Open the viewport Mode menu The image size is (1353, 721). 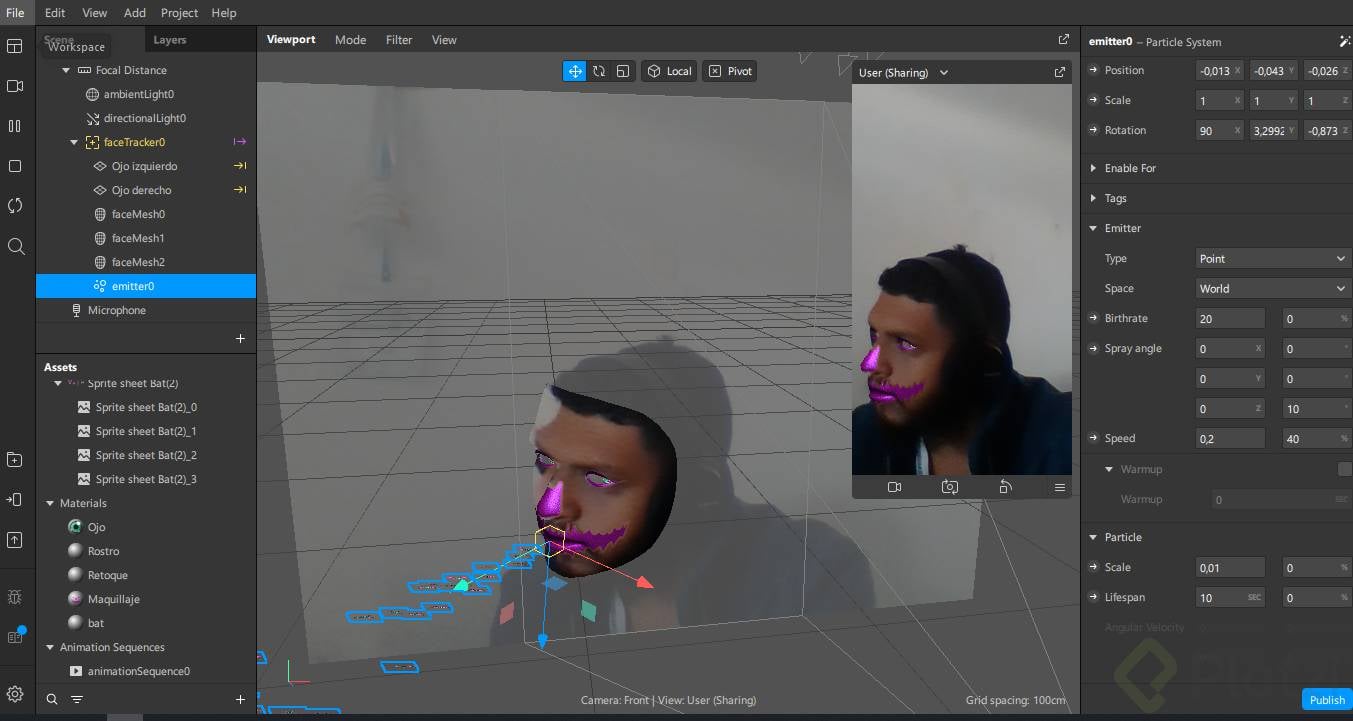tap(350, 40)
